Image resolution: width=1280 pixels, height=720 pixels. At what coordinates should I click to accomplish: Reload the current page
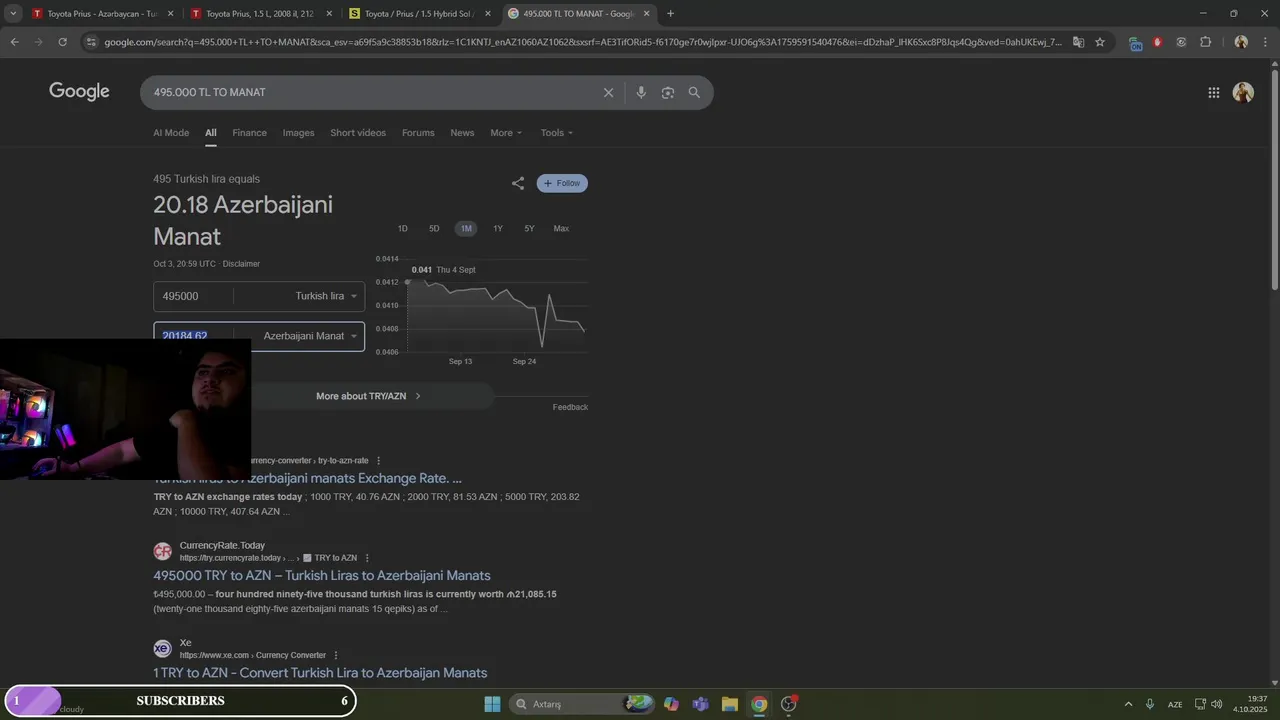click(62, 42)
